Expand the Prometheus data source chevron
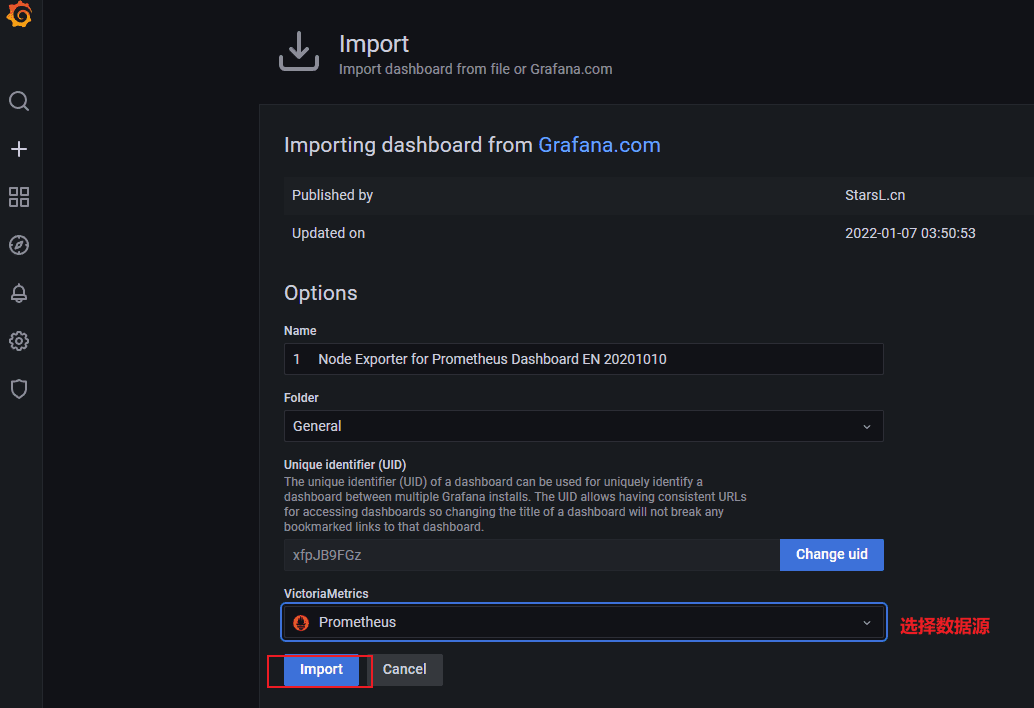 click(x=866, y=622)
